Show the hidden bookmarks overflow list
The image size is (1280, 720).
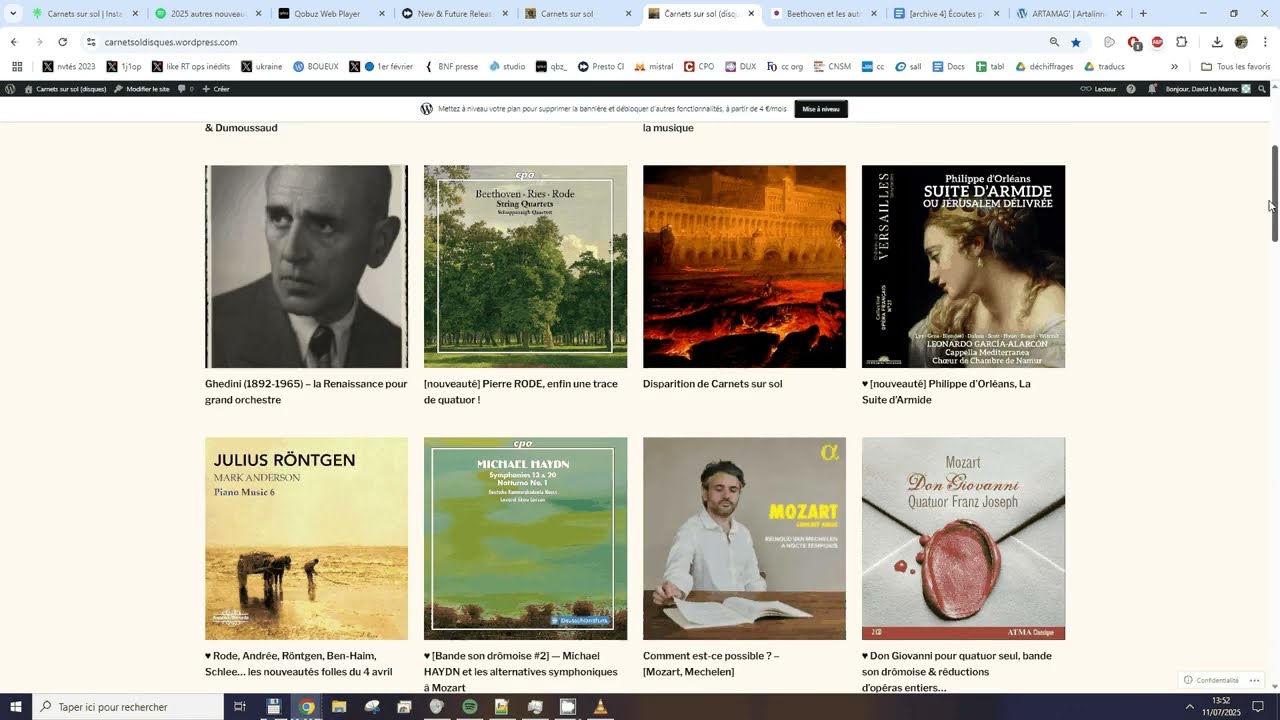click(1174, 67)
